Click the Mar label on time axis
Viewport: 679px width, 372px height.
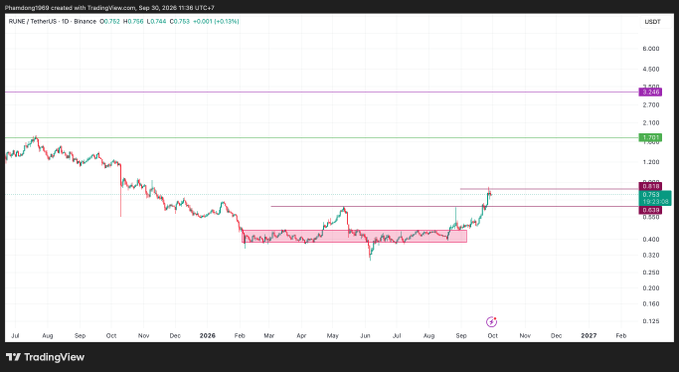(269, 336)
